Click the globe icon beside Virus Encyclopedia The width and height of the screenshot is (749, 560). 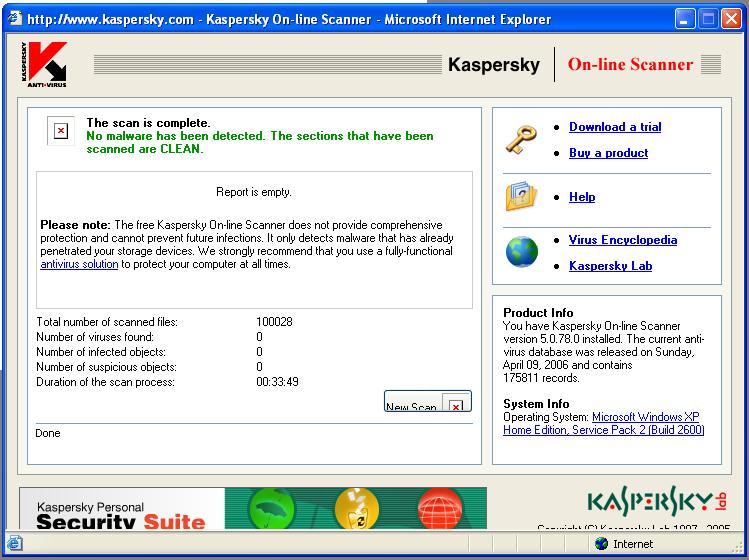pyautogui.click(x=522, y=251)
